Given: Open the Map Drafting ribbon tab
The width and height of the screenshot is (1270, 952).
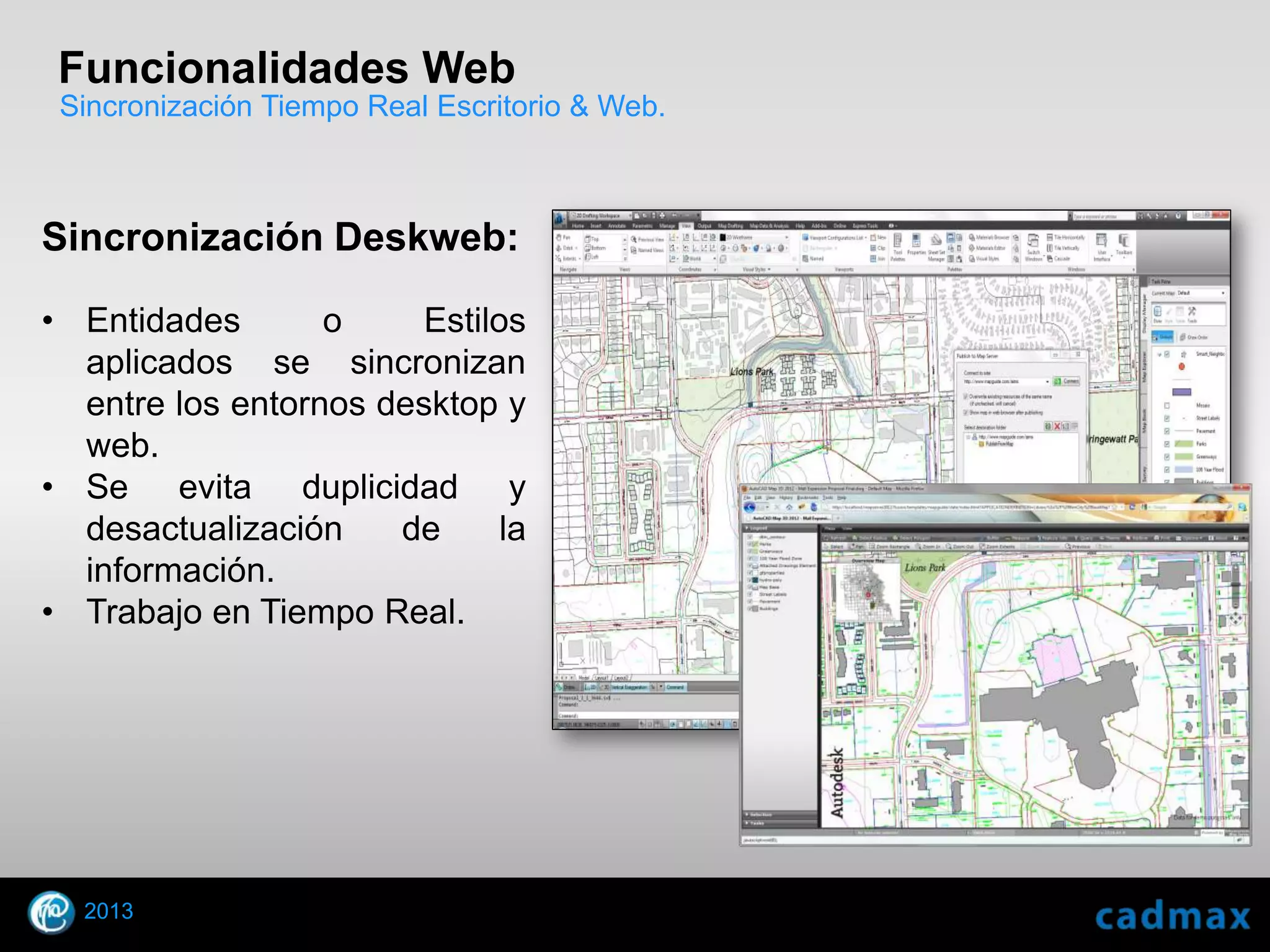Looking at the screenshot, I should tap(730, 226).
